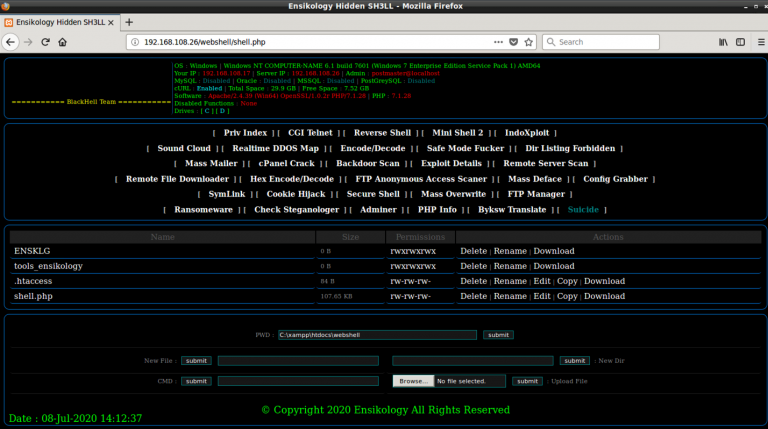The width and height of the screenshot is (768, 429).
Task: Click Download link for shell.php
Action: [x=604, y=296]
